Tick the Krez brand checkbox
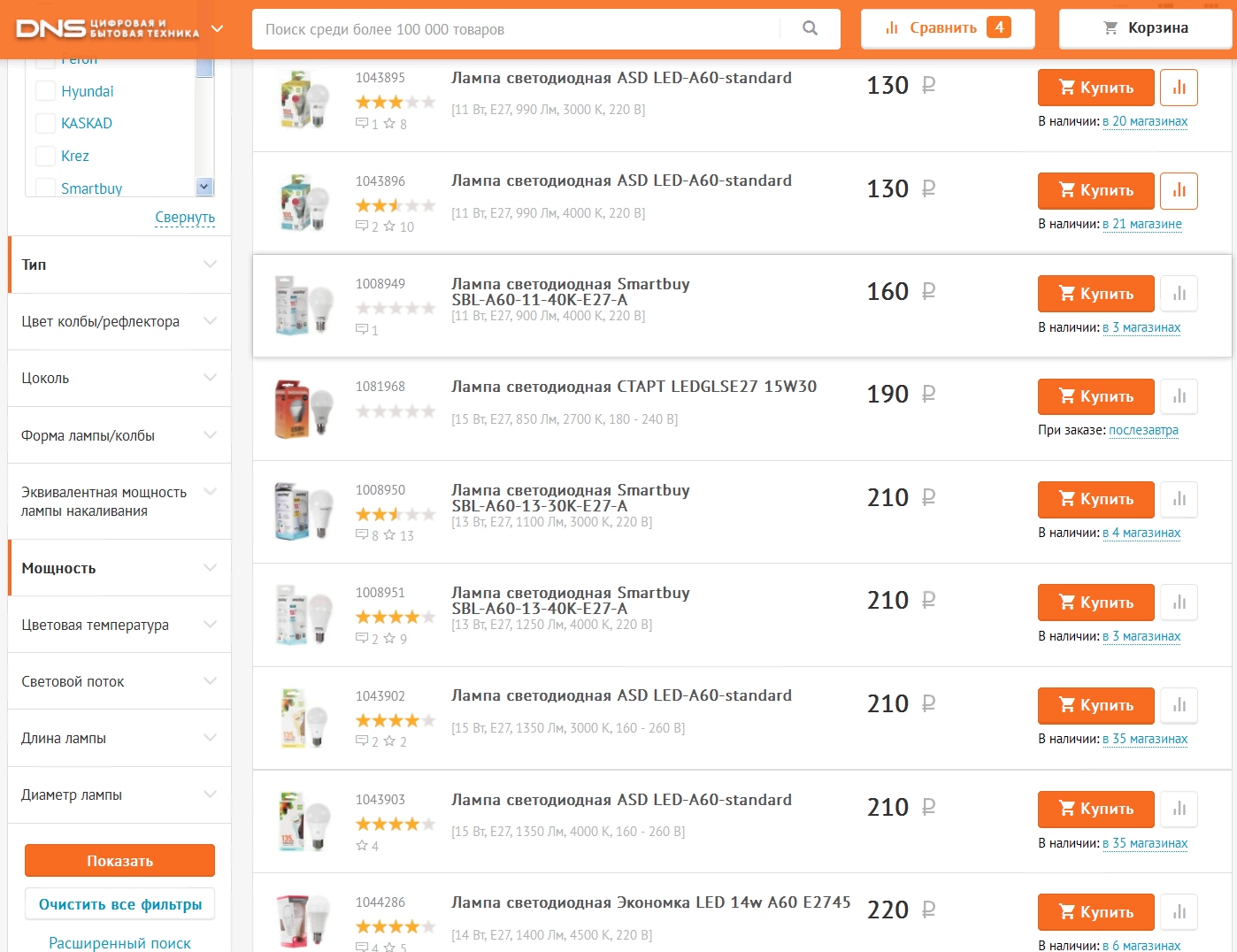 pyautogui.click(x=45, y=156)
